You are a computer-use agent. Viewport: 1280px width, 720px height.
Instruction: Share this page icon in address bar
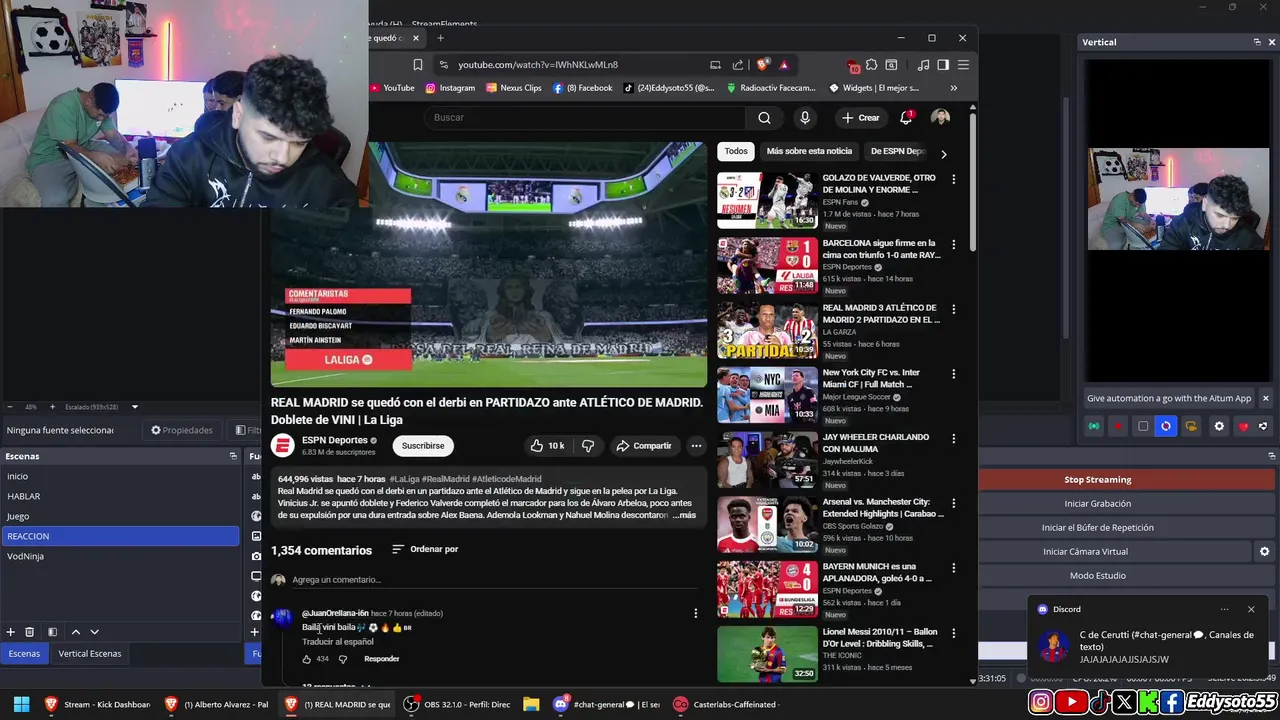[737, 65]
